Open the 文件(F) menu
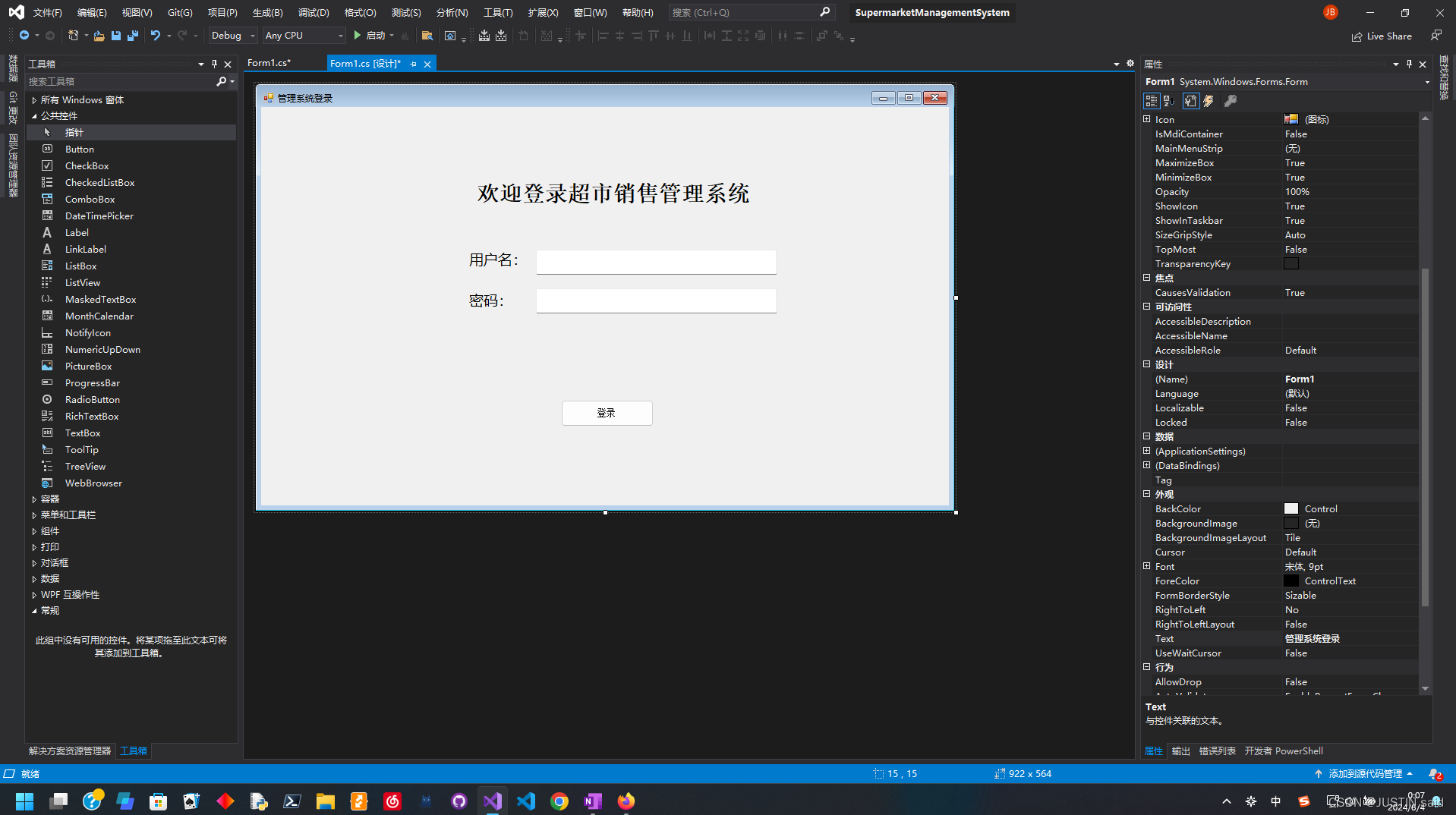1456x815 pixels. [47, 12]
